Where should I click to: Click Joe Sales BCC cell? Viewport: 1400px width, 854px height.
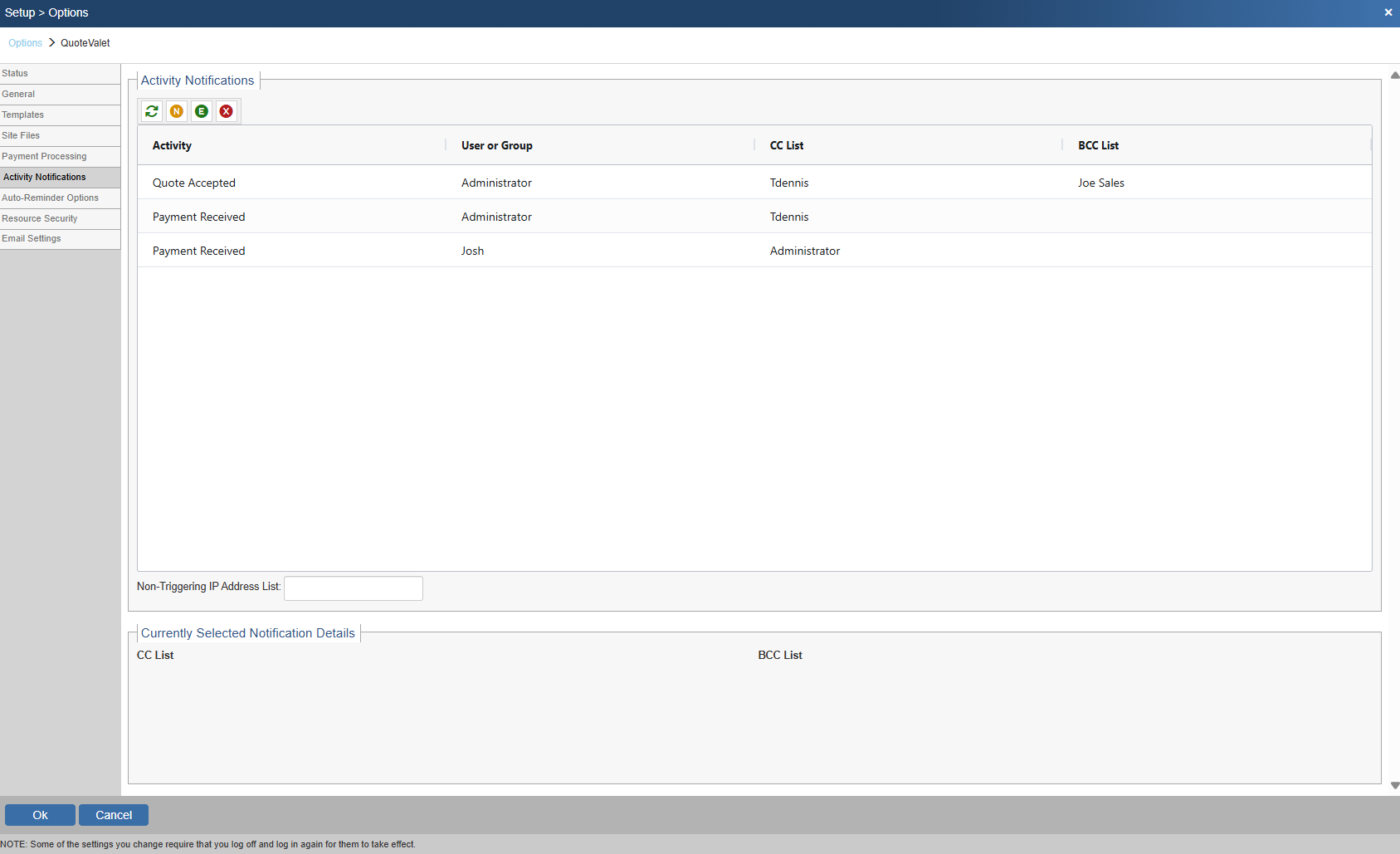tap(1101, 183)
